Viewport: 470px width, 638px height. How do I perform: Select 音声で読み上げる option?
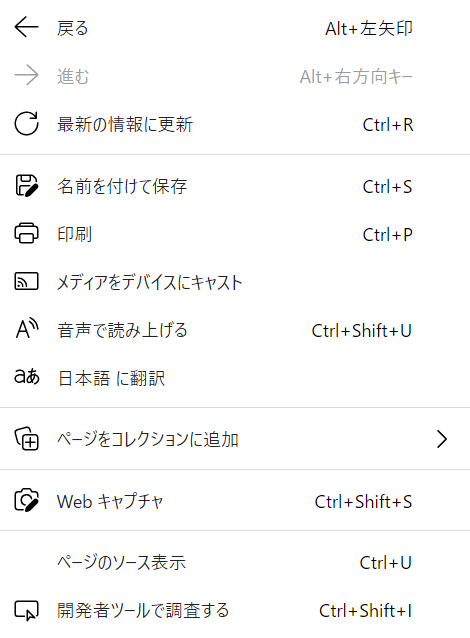click(x=235, y=330)
